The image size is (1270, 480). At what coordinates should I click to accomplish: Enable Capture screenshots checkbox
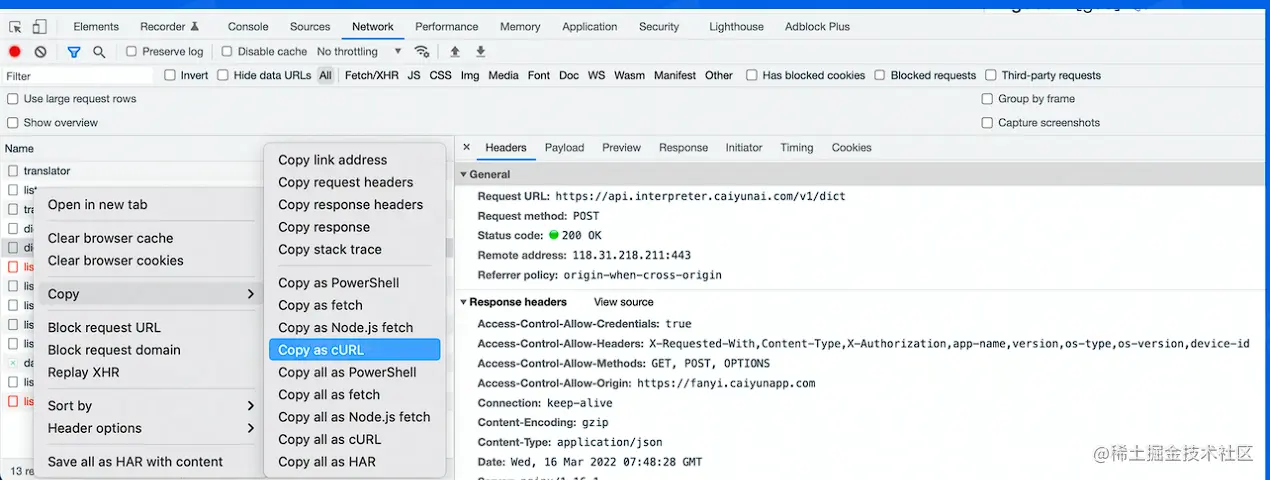click(x=988, y=123)
